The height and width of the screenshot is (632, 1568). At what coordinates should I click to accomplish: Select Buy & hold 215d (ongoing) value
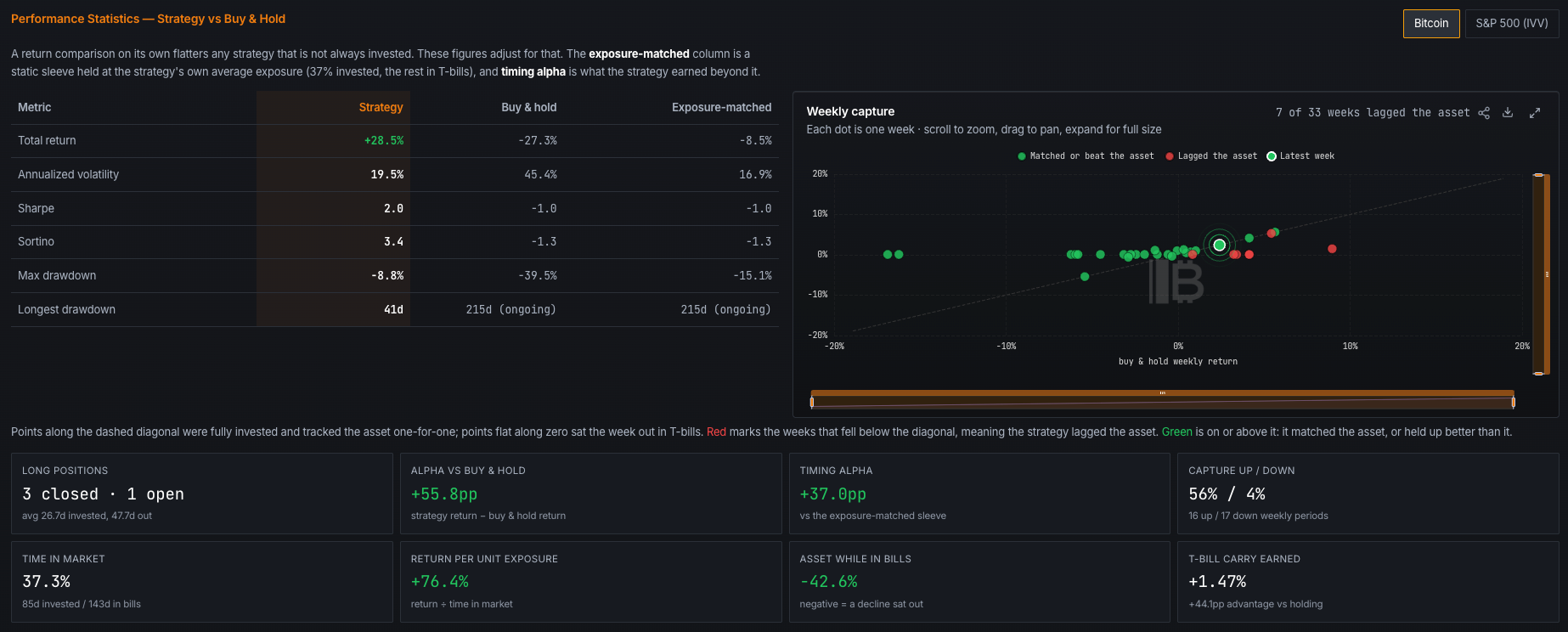511,310
